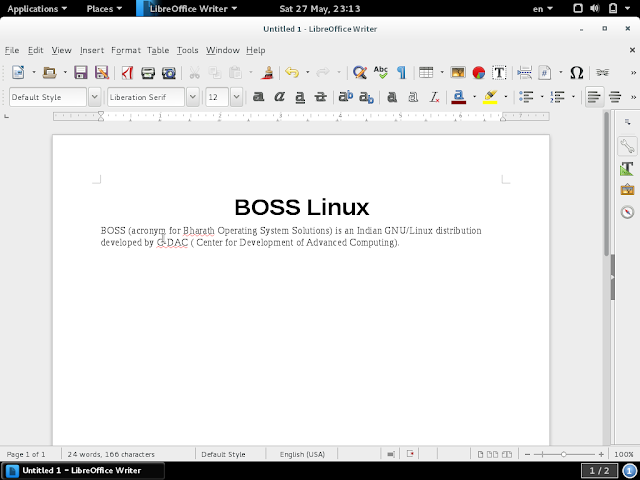Open sidebar Properties wrench icon
Screen dimensions: 640x480
coord(627,146)
